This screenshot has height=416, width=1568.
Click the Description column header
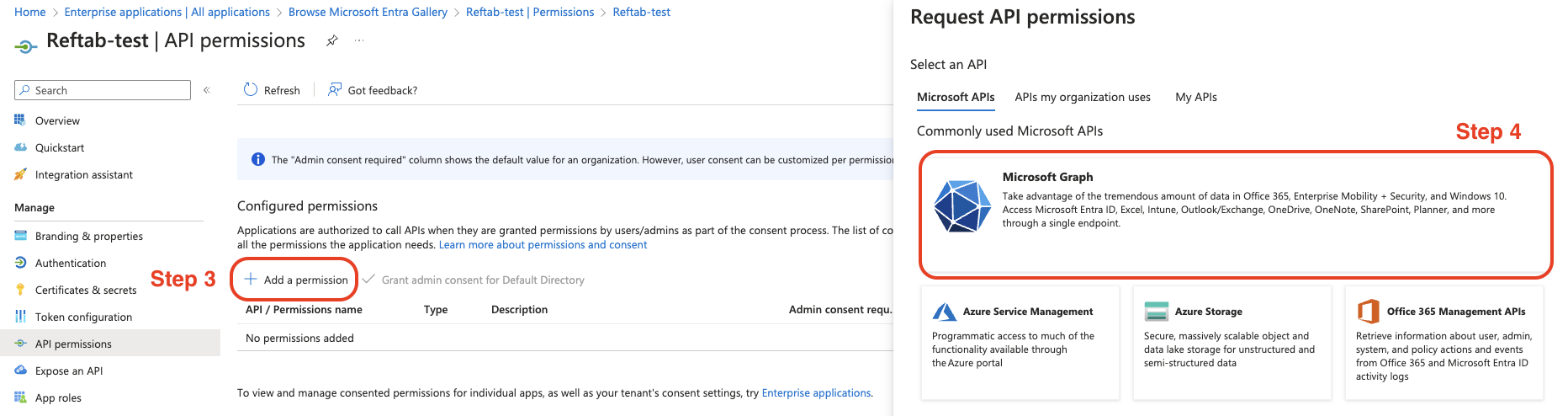[x=519, y=309]
